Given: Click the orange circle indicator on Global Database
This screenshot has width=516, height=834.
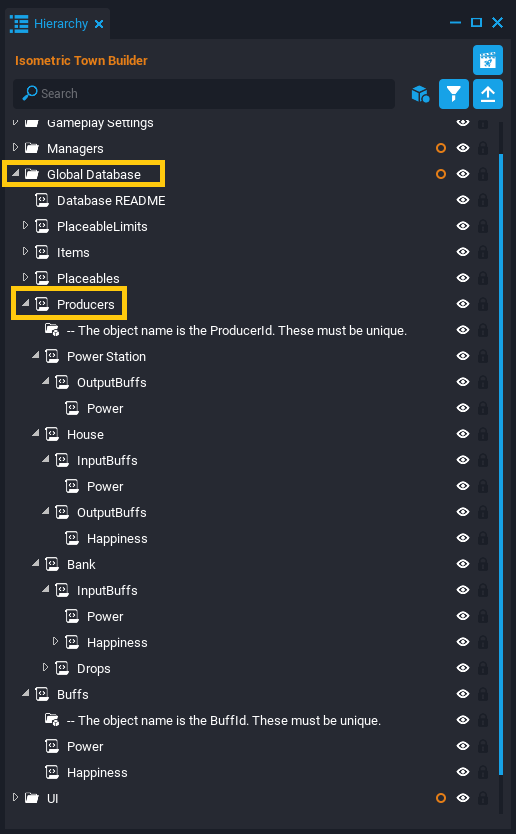Looking at the screenshot, I should (440, 174).
